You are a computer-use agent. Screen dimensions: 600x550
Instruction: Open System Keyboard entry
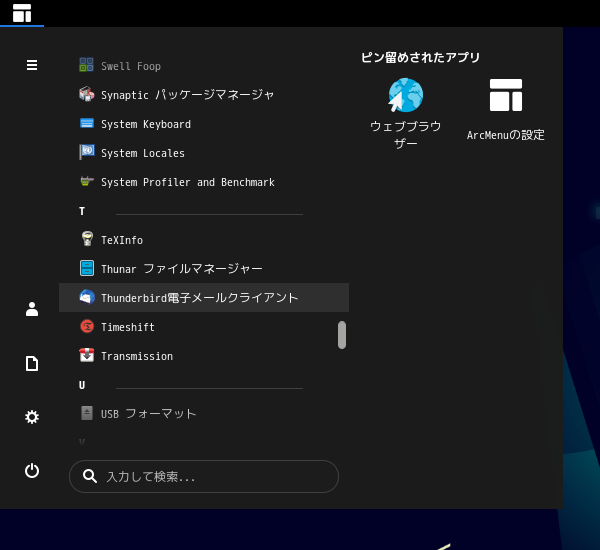(x=204, y=124)
